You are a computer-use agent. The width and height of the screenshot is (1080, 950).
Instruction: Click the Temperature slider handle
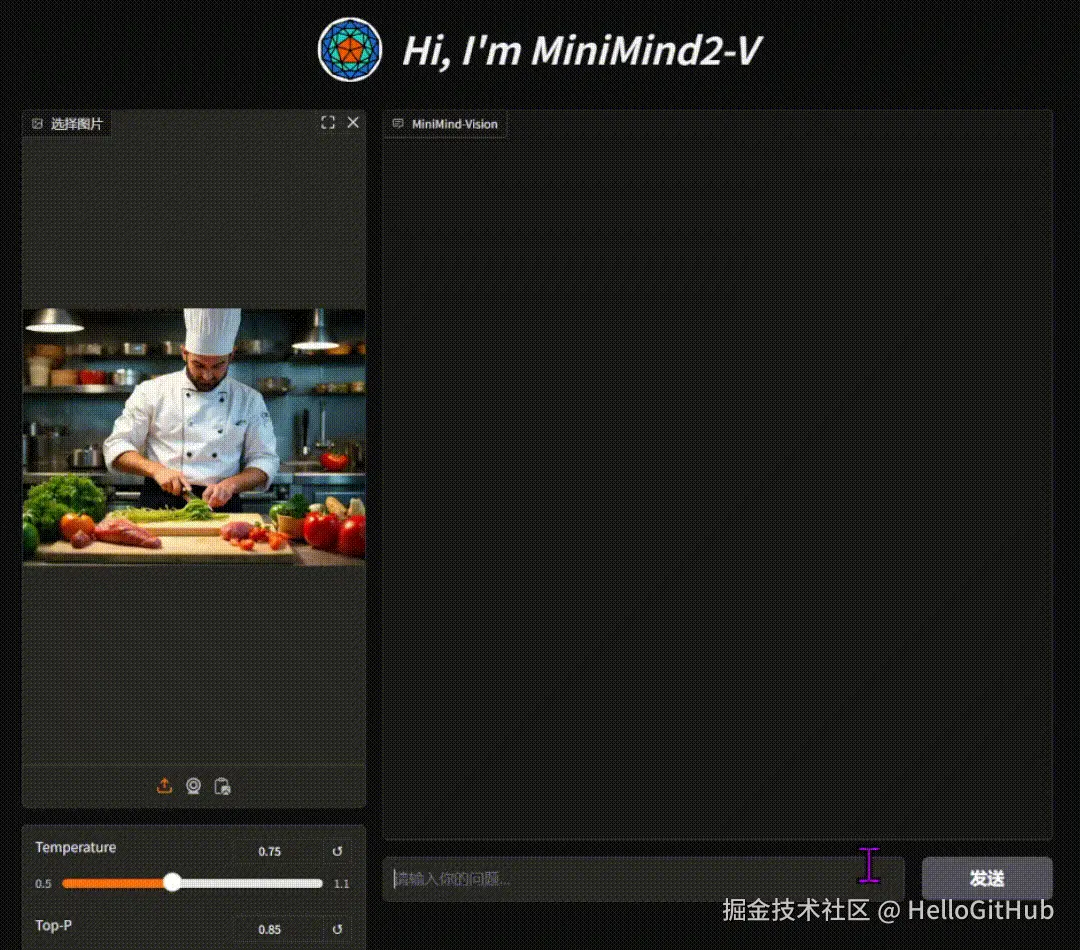tap(172, 882)
